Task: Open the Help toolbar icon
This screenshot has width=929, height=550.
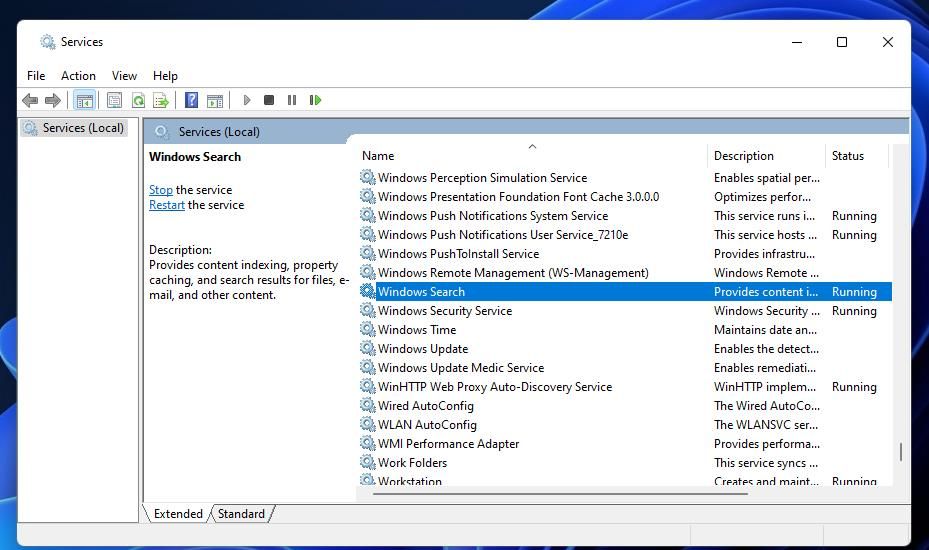Action: coord(191,100)
